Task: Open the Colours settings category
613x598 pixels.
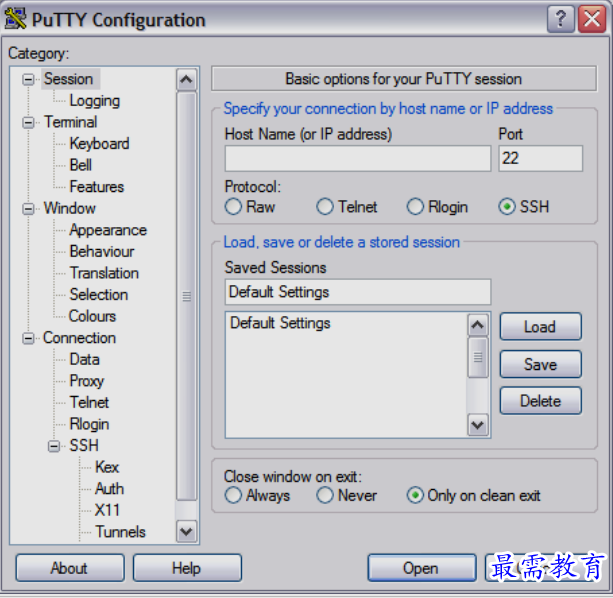Action: pos(92,316)
